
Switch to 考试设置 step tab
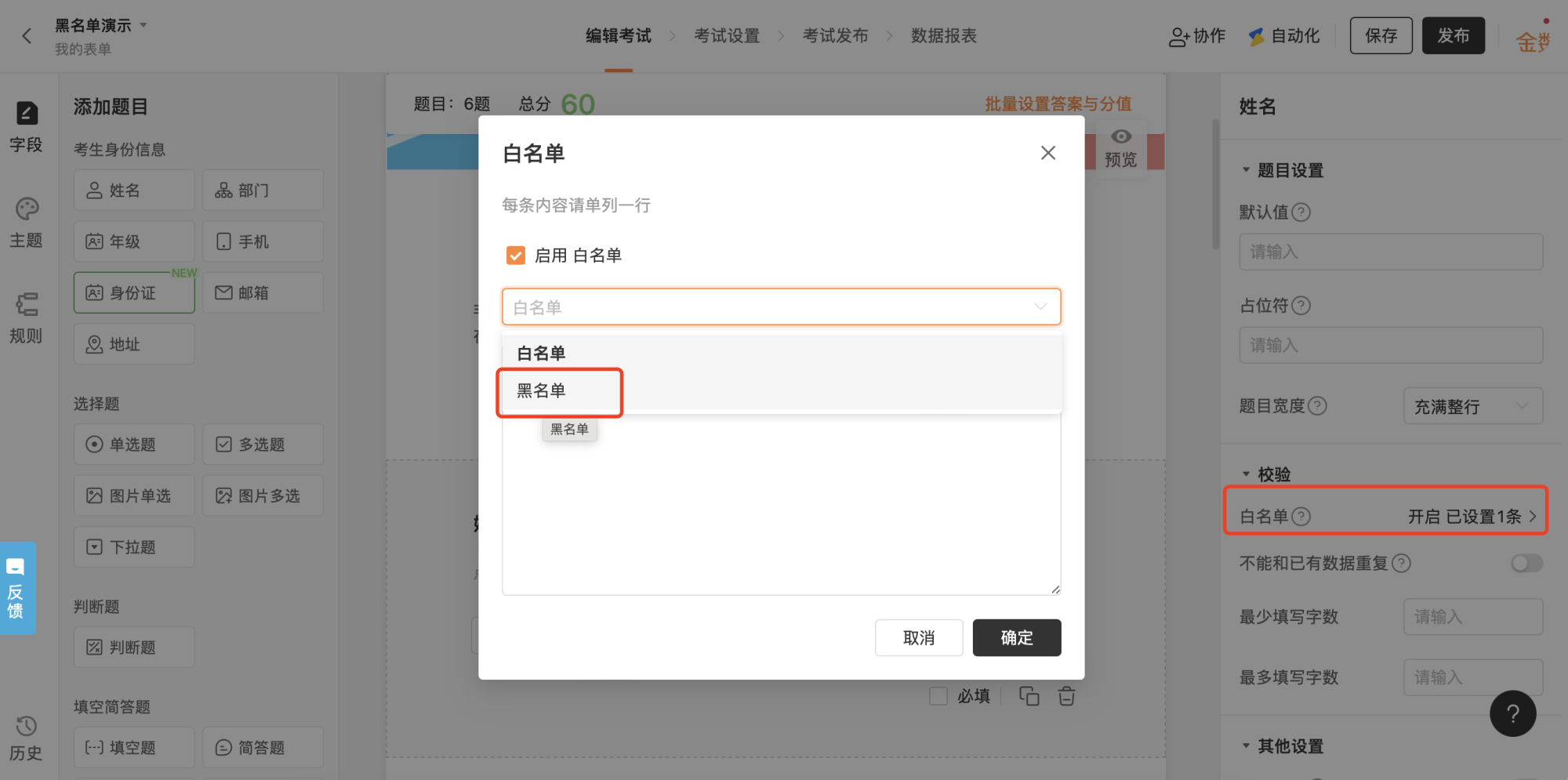[x=727, y=36]
